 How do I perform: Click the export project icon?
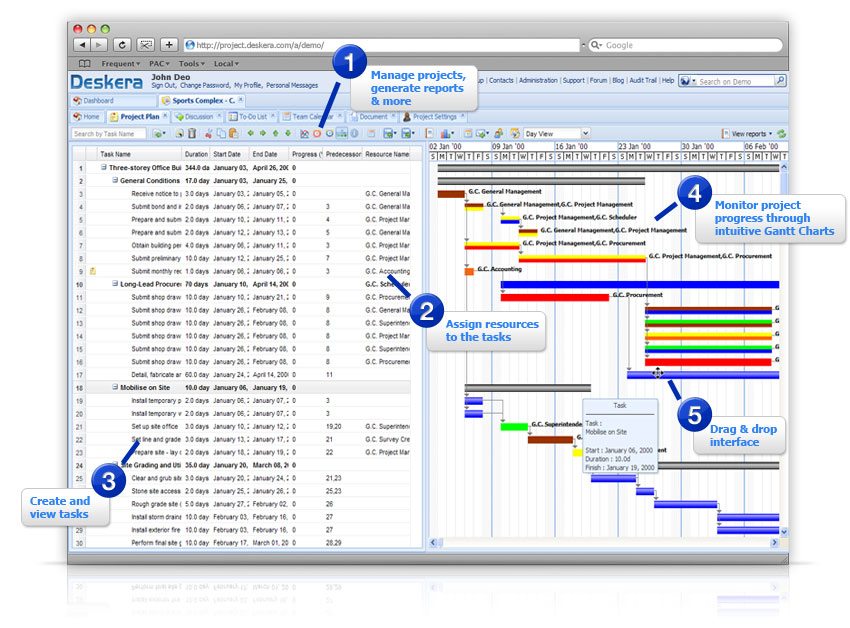[x=407, y=133]
